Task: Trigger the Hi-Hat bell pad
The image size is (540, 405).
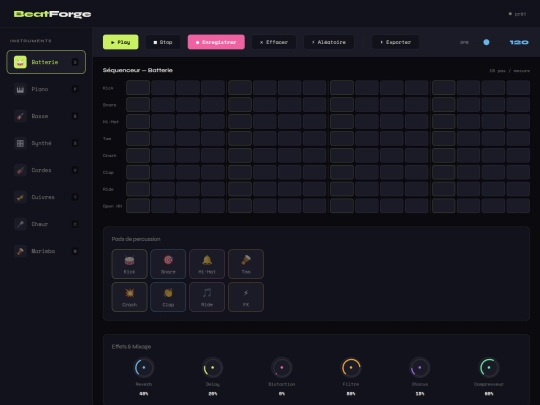Action: coord(207,264)
